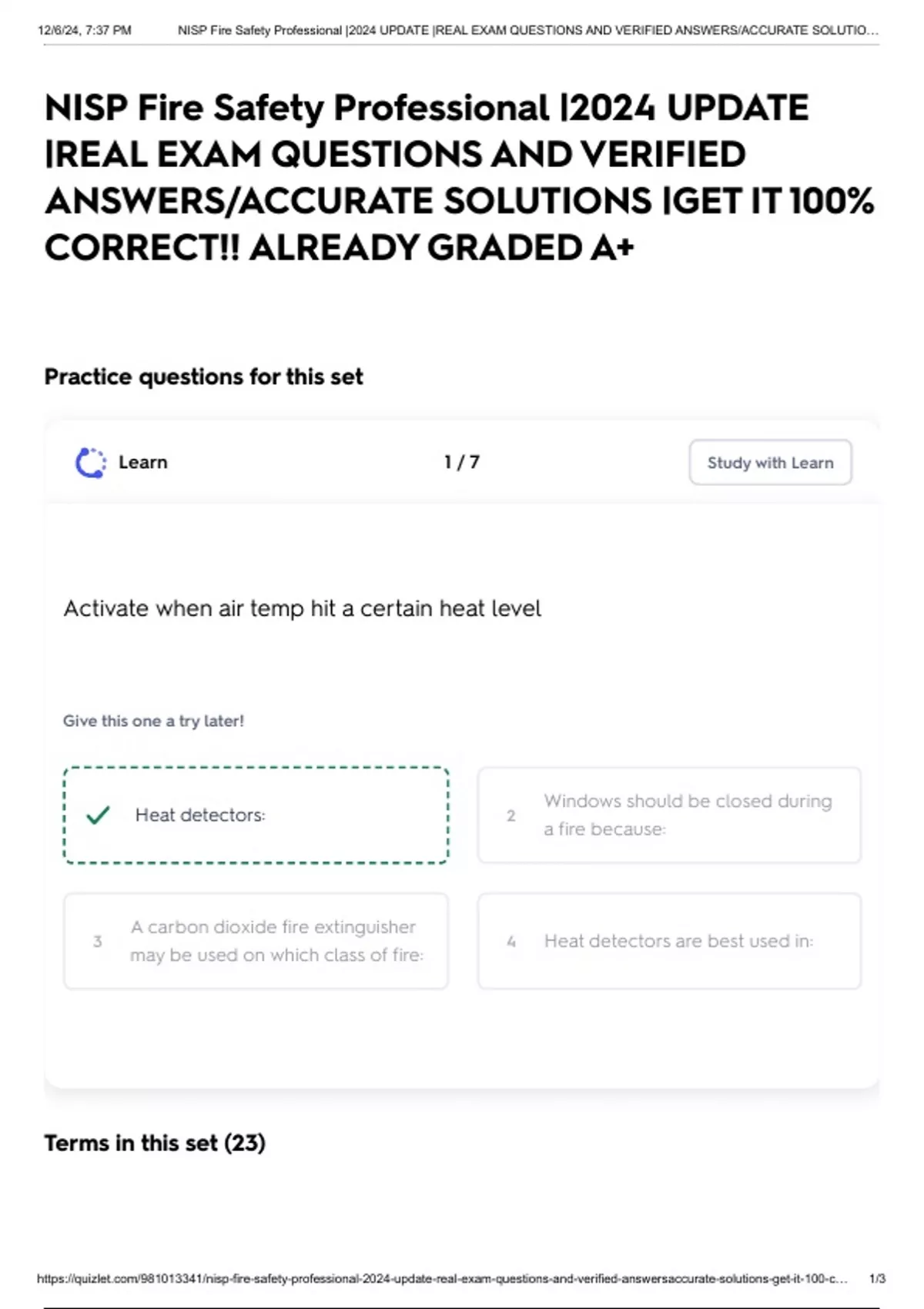Image resolution: width=924 pixels, height=1309 pixels.
Task: Click the 1/3 page number indicator
Action: [x=877, y=1279]
